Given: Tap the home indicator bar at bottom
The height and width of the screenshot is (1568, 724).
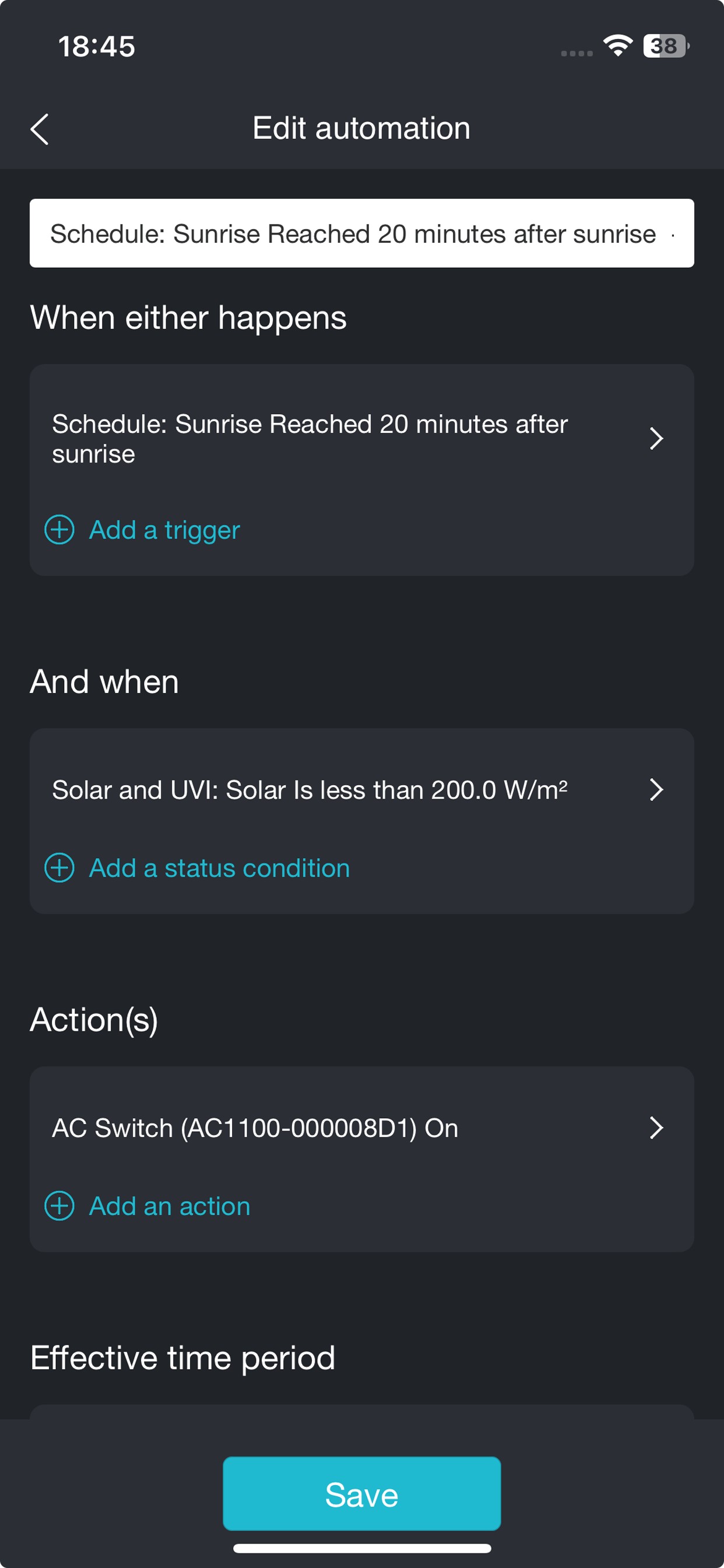Looking at the screenshot, I should [x=362, y=1549].
